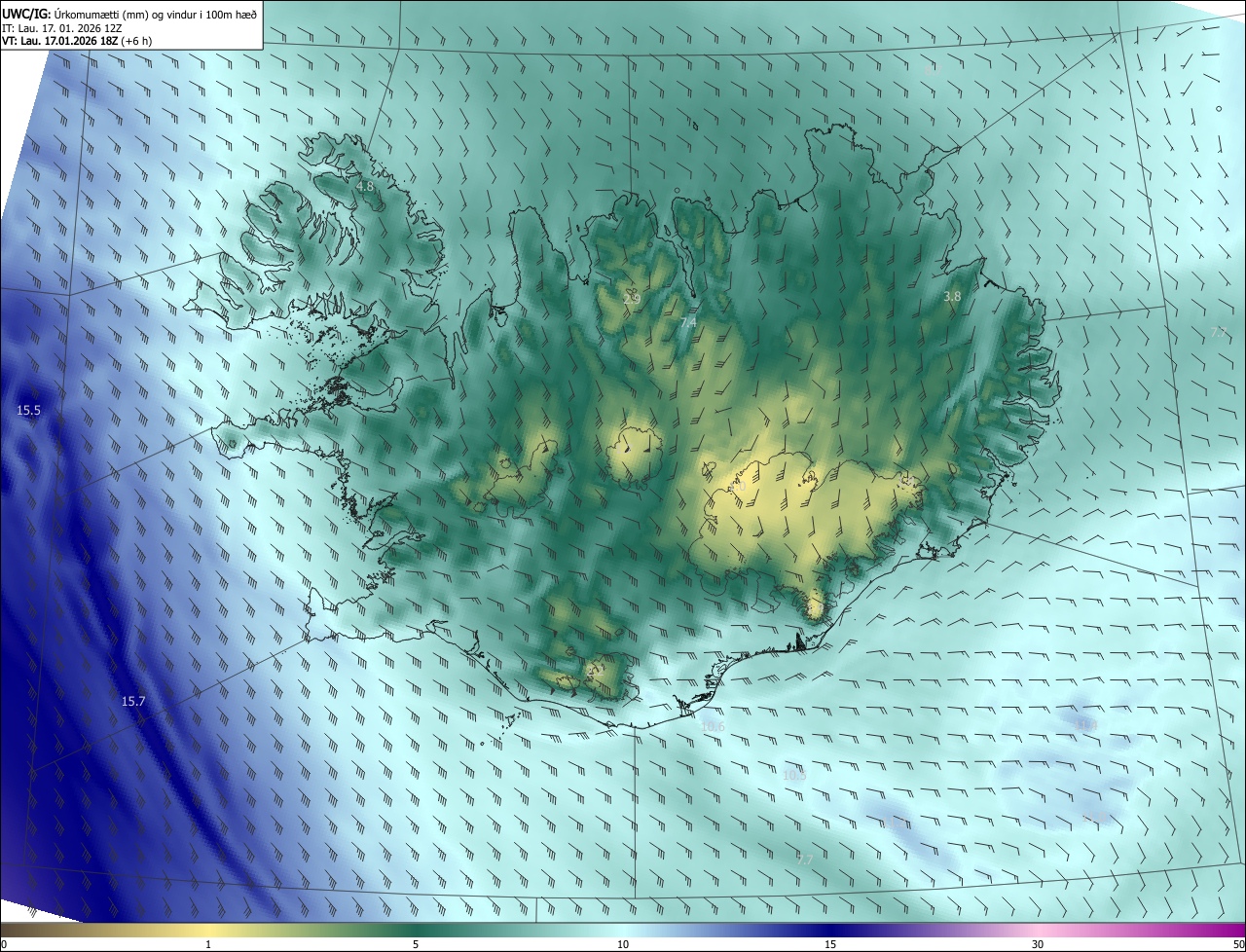Image resolution: width=1246 pixels, height=952 pixels.
Task: Click the 10.5 value south of Iceland
Action: (794, 775)
